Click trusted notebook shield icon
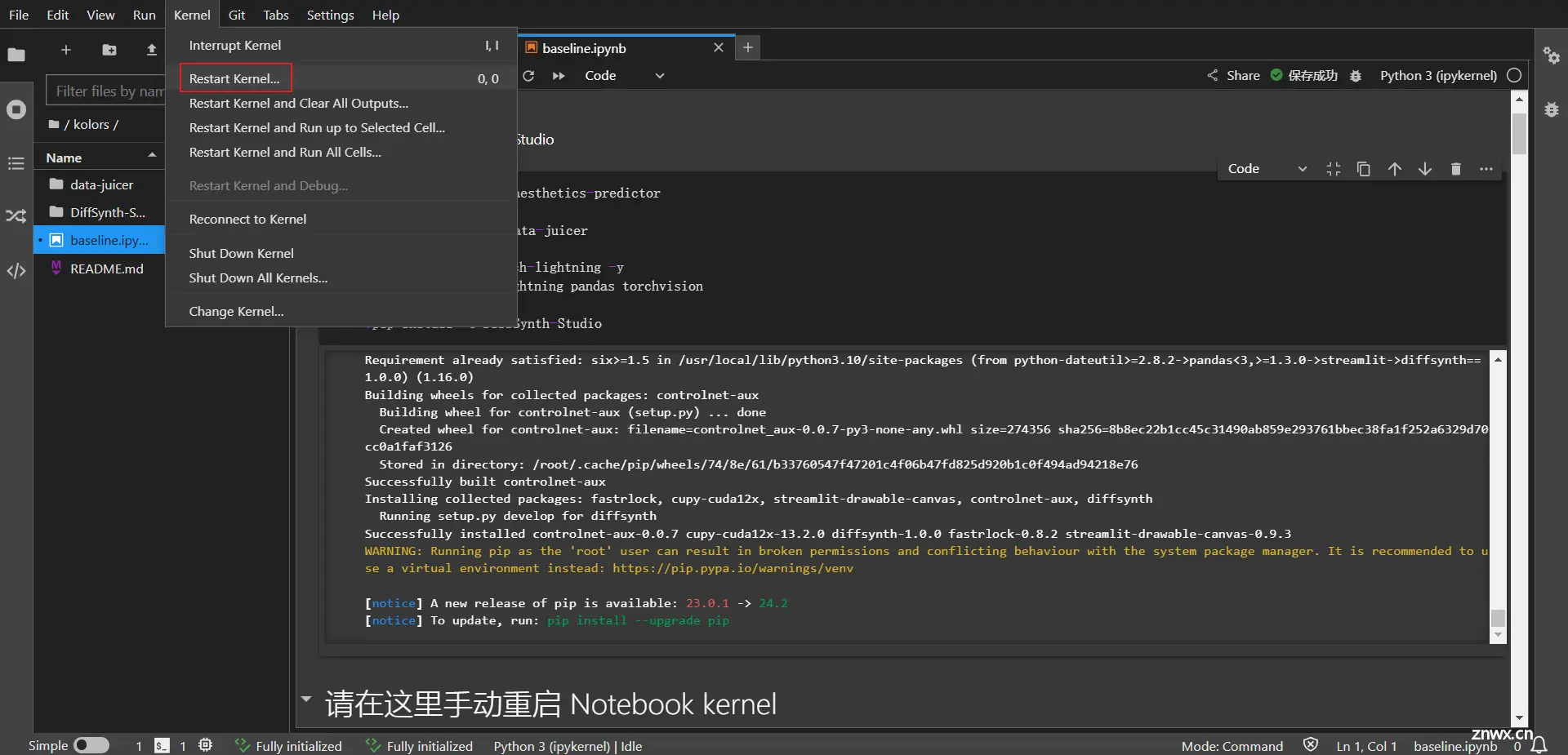The image size is (1568, 755). pyautogui.click(x=1311, y=744)
